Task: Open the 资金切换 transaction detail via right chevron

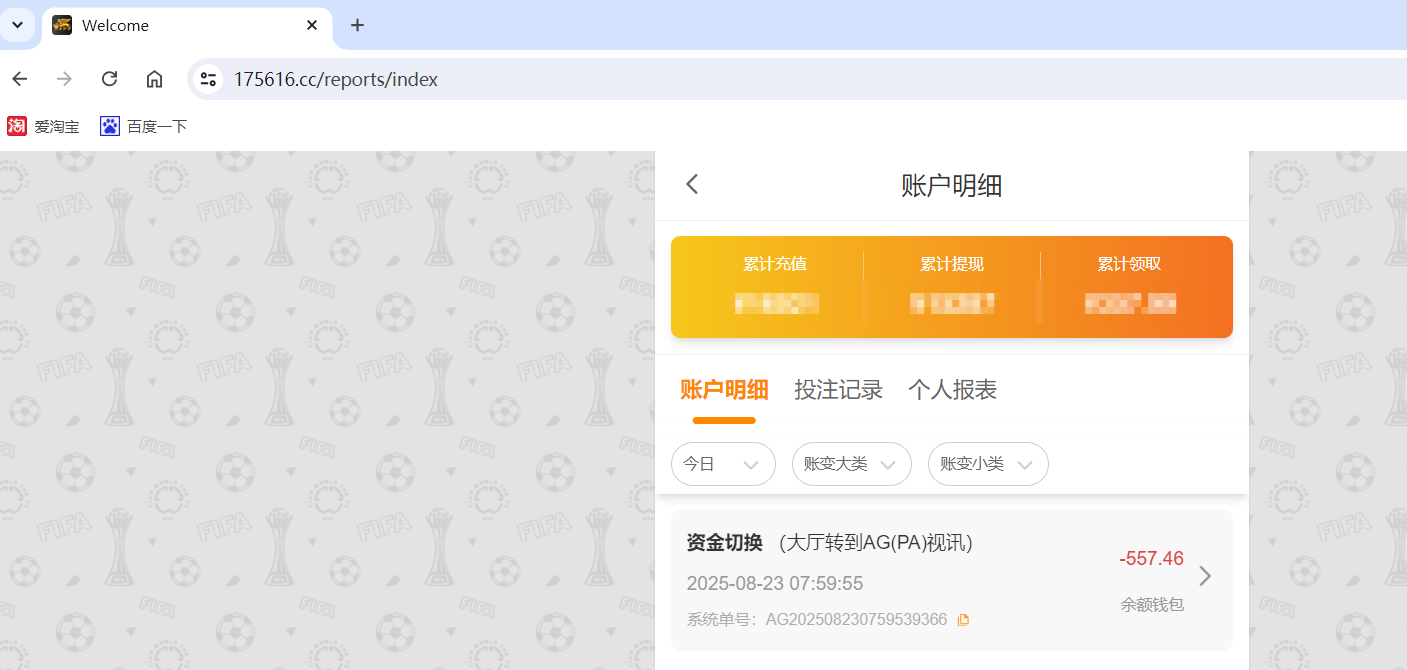Action: click(1205, 576)
